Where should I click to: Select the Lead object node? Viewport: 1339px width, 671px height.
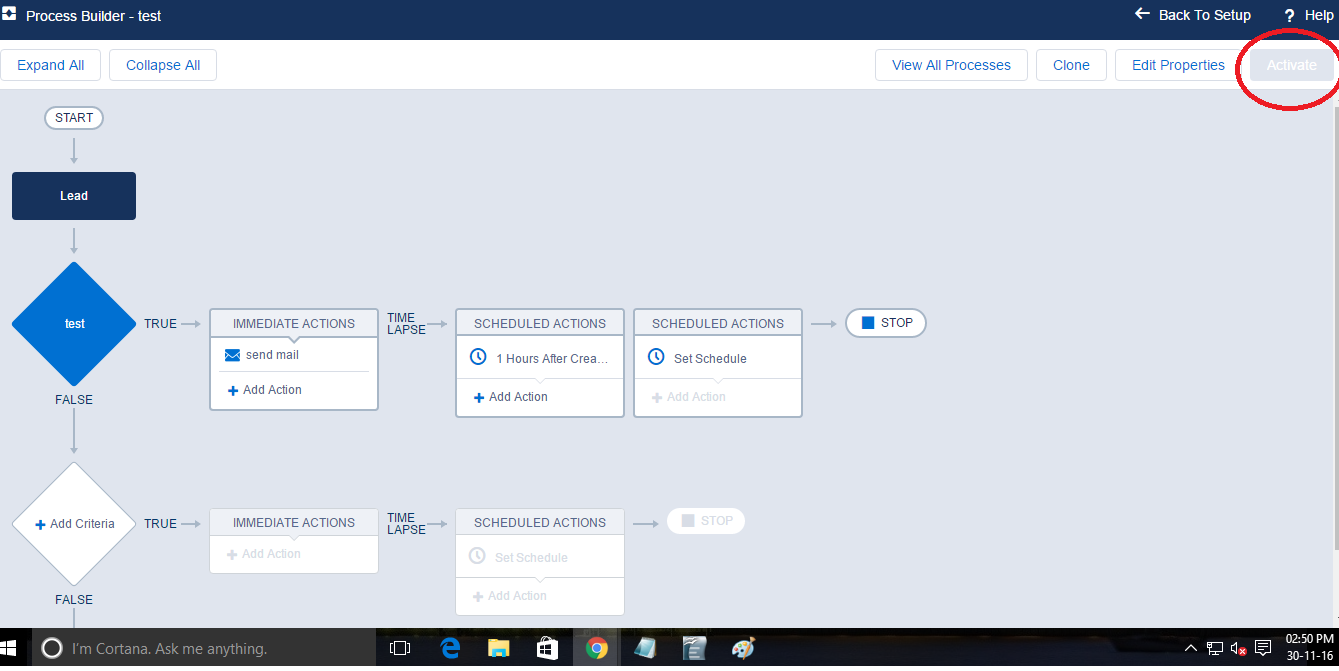[74, 196]
